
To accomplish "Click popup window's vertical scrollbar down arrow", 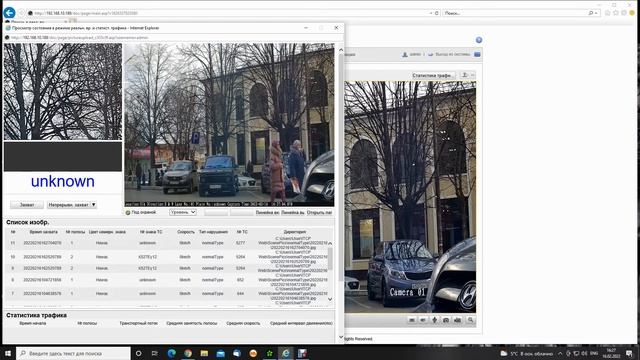I will coord(341,337).
